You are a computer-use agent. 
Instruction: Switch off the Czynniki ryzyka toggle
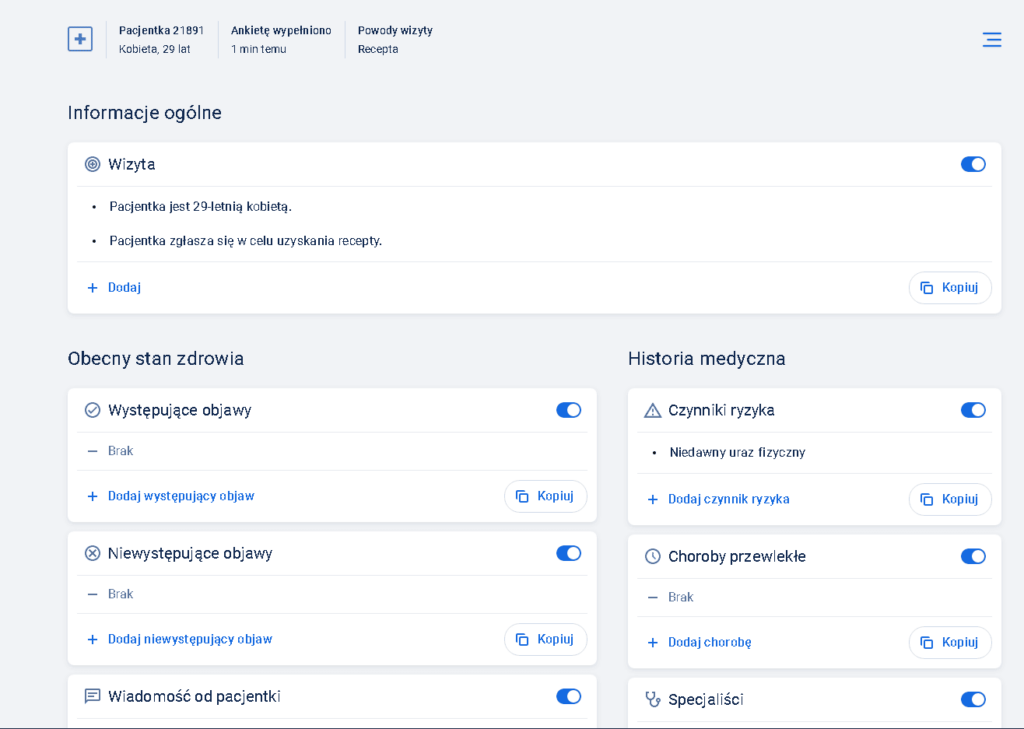[x=972, y=410]
